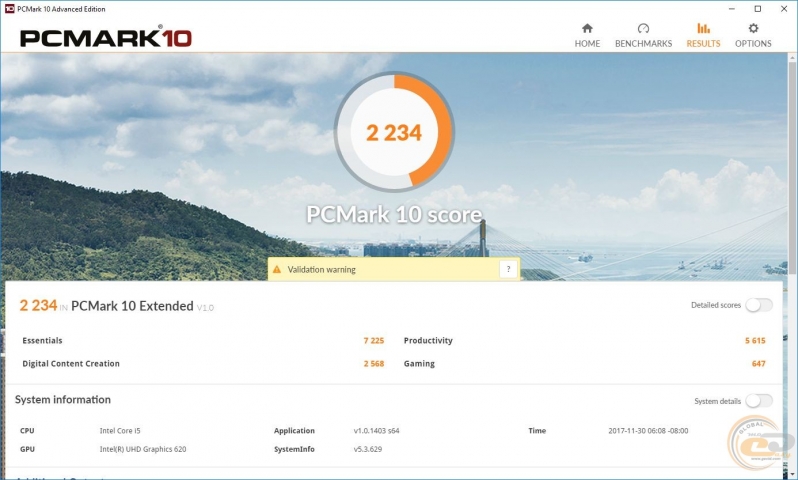Click the Gaming score value 647
The height and width of the screenshot is (480, 798).
(x=758, y=364)
